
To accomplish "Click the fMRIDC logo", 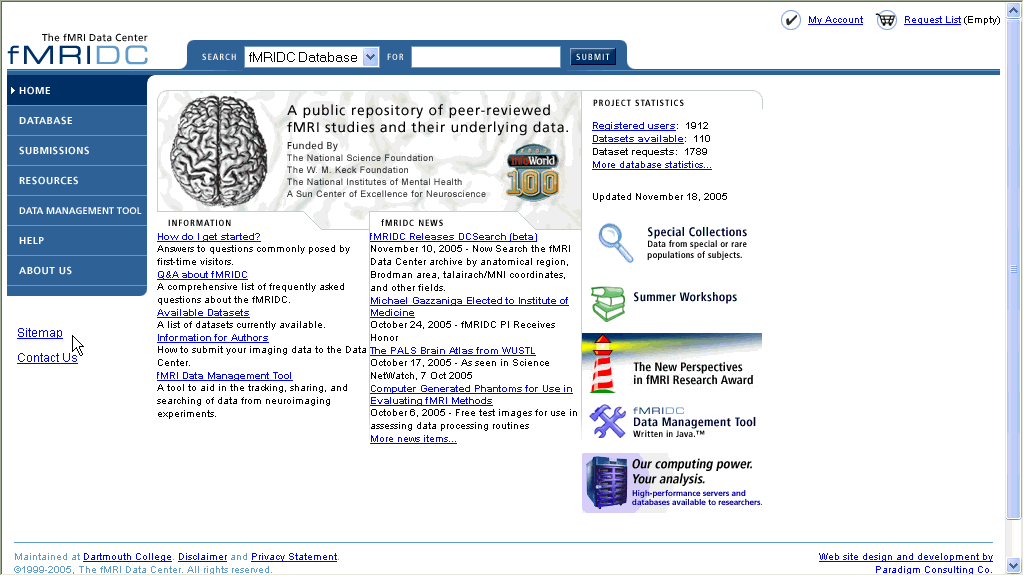I will (x=78, y=50).
